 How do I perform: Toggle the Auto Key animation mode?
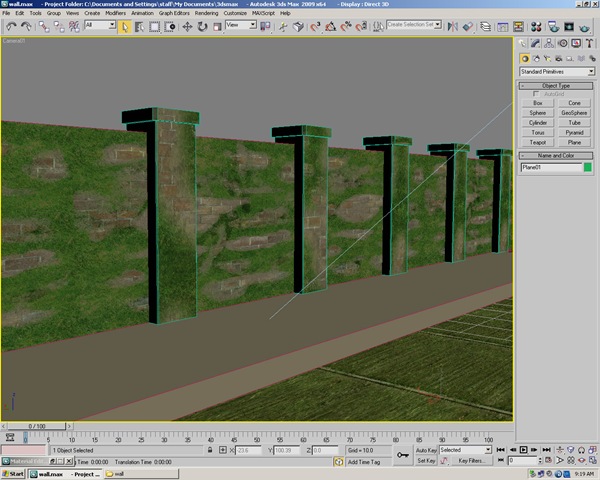pos(426,450)
